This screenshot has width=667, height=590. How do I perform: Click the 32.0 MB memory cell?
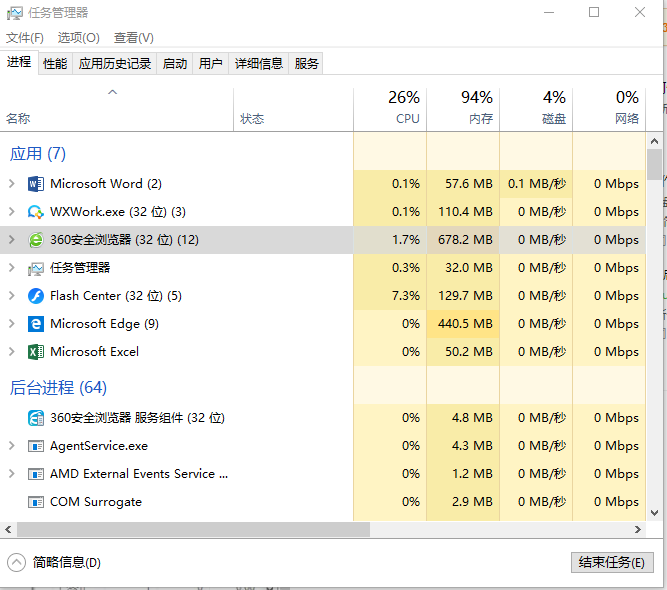point(463,268)
